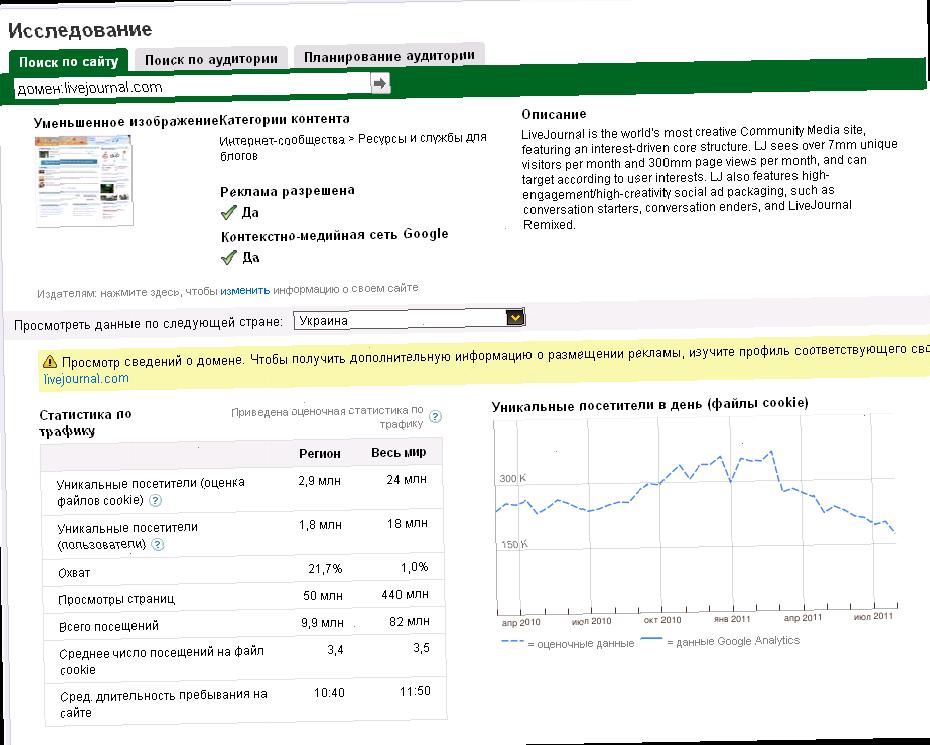This screenshot has height=745, width=930.
Task: Click the окт 2010 marker on chart axis
Action: tap(662, 620)
